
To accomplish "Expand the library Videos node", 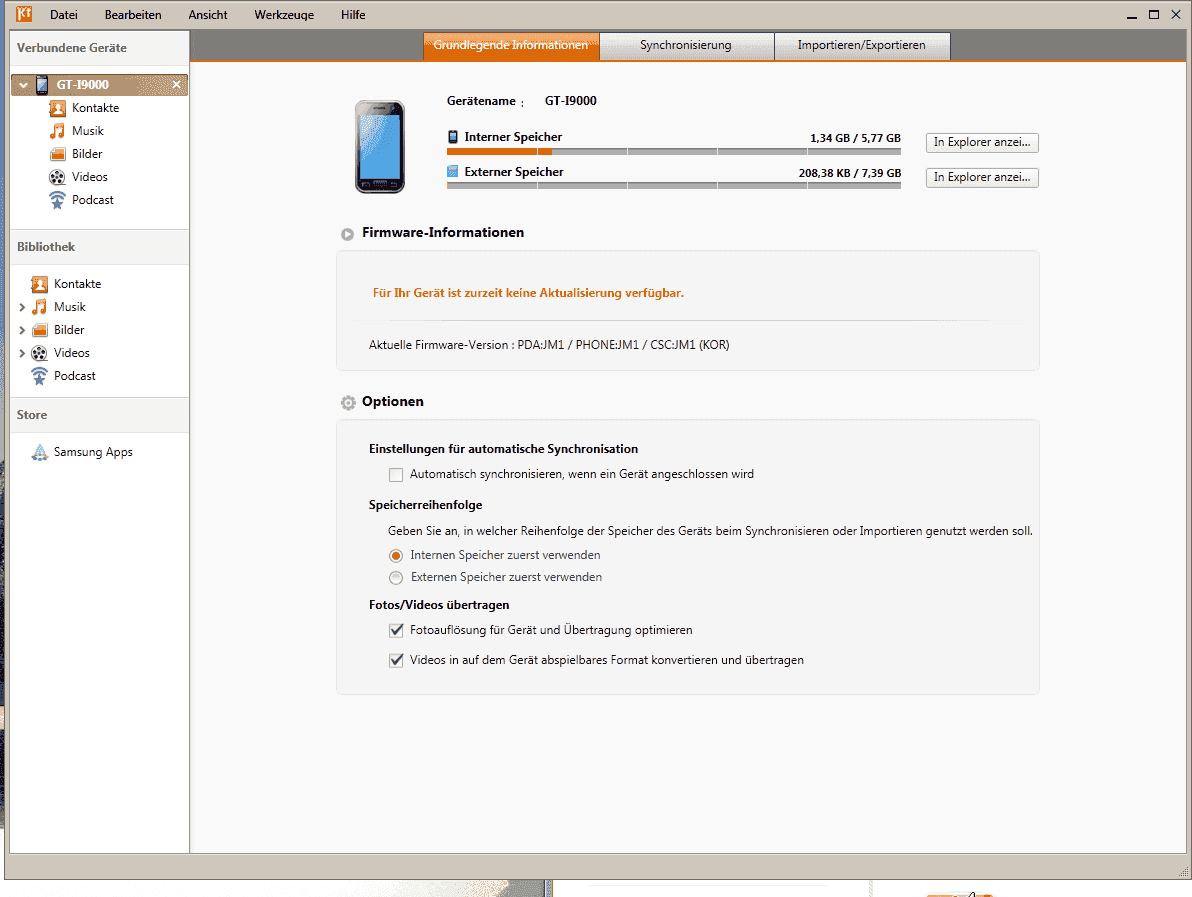I will click(22, 353).
